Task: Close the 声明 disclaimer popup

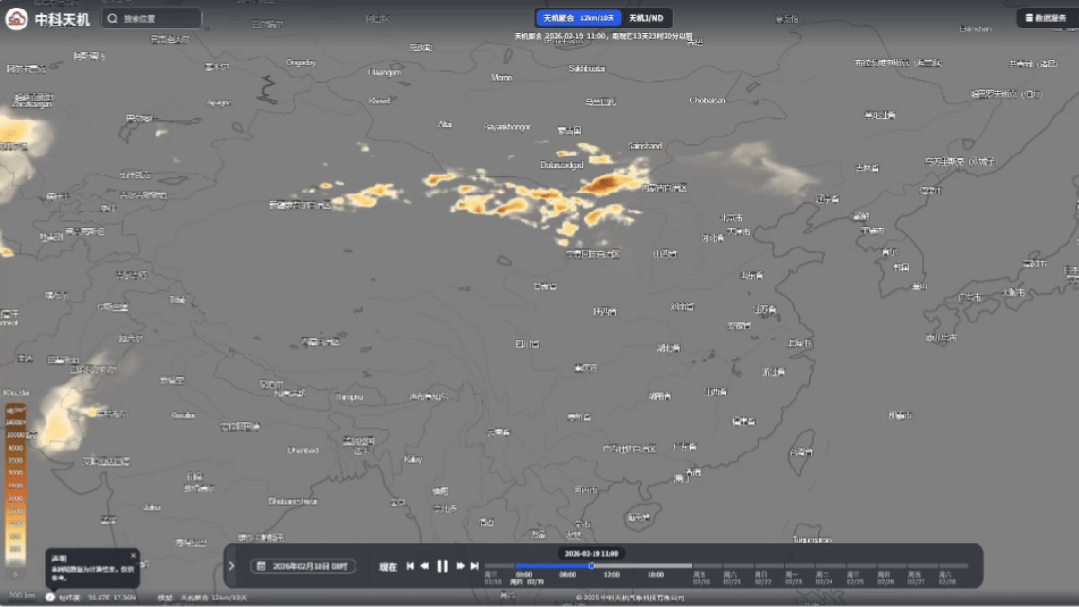Action: coord(133,555)
